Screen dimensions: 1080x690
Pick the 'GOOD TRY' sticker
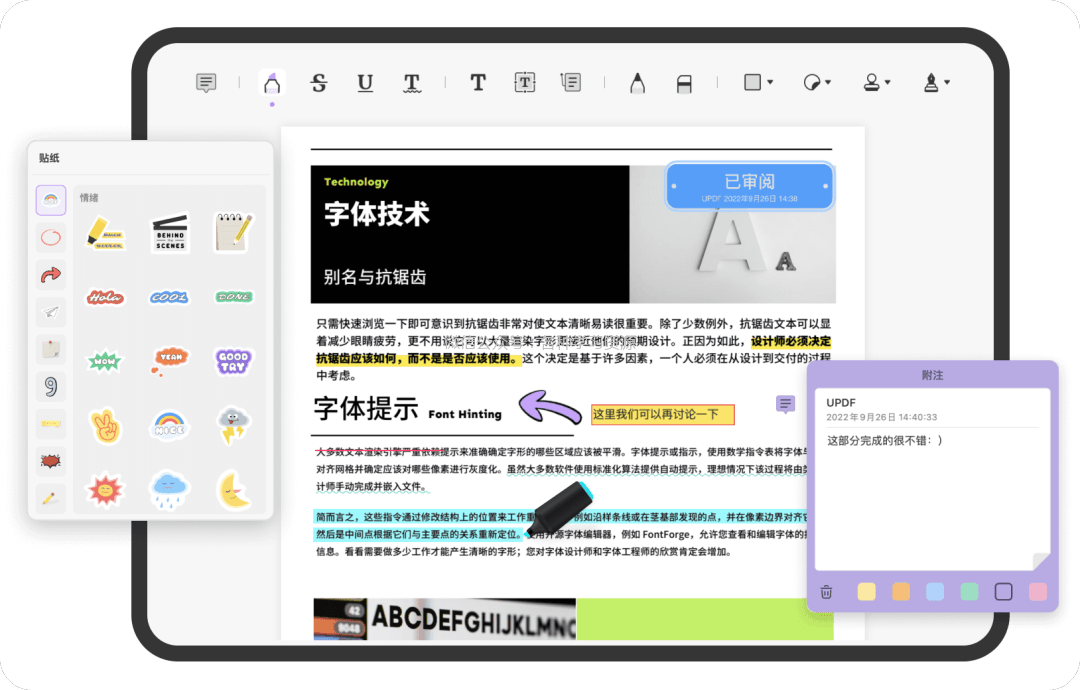point(233,360)
